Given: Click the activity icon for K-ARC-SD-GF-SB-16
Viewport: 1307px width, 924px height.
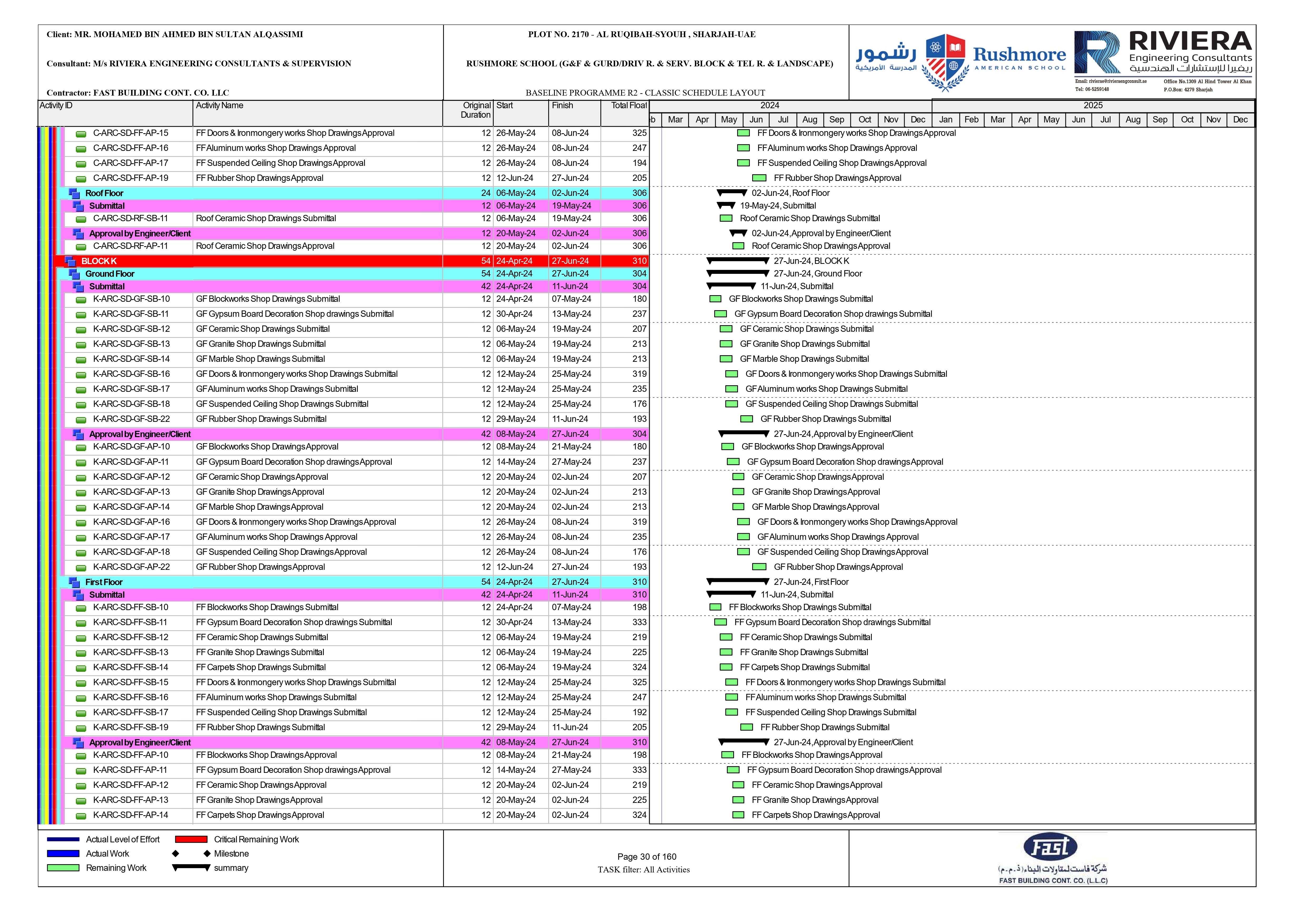Looking at the screenshot, I should (x=81, y=375).
